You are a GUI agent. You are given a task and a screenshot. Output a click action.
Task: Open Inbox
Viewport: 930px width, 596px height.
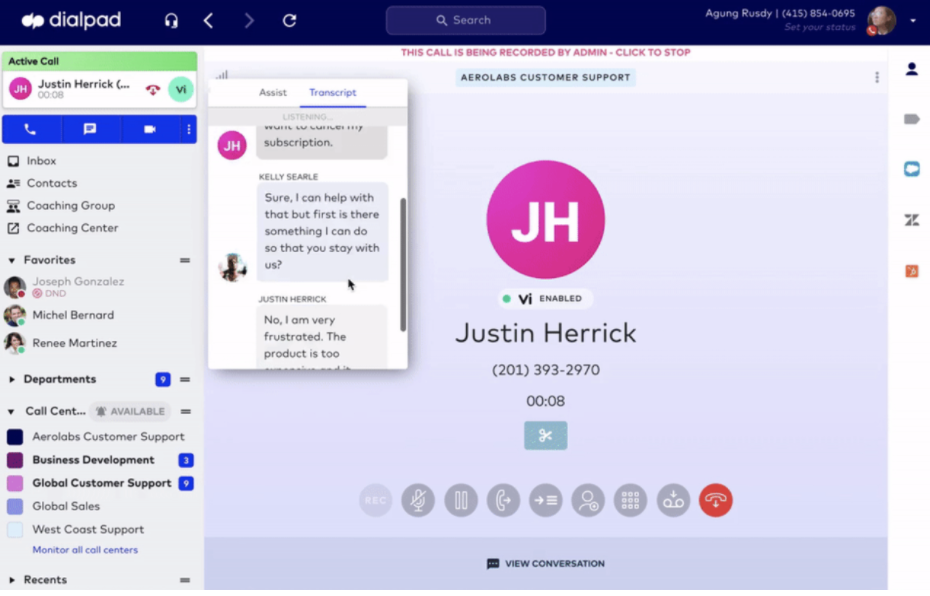coord(41,161)
